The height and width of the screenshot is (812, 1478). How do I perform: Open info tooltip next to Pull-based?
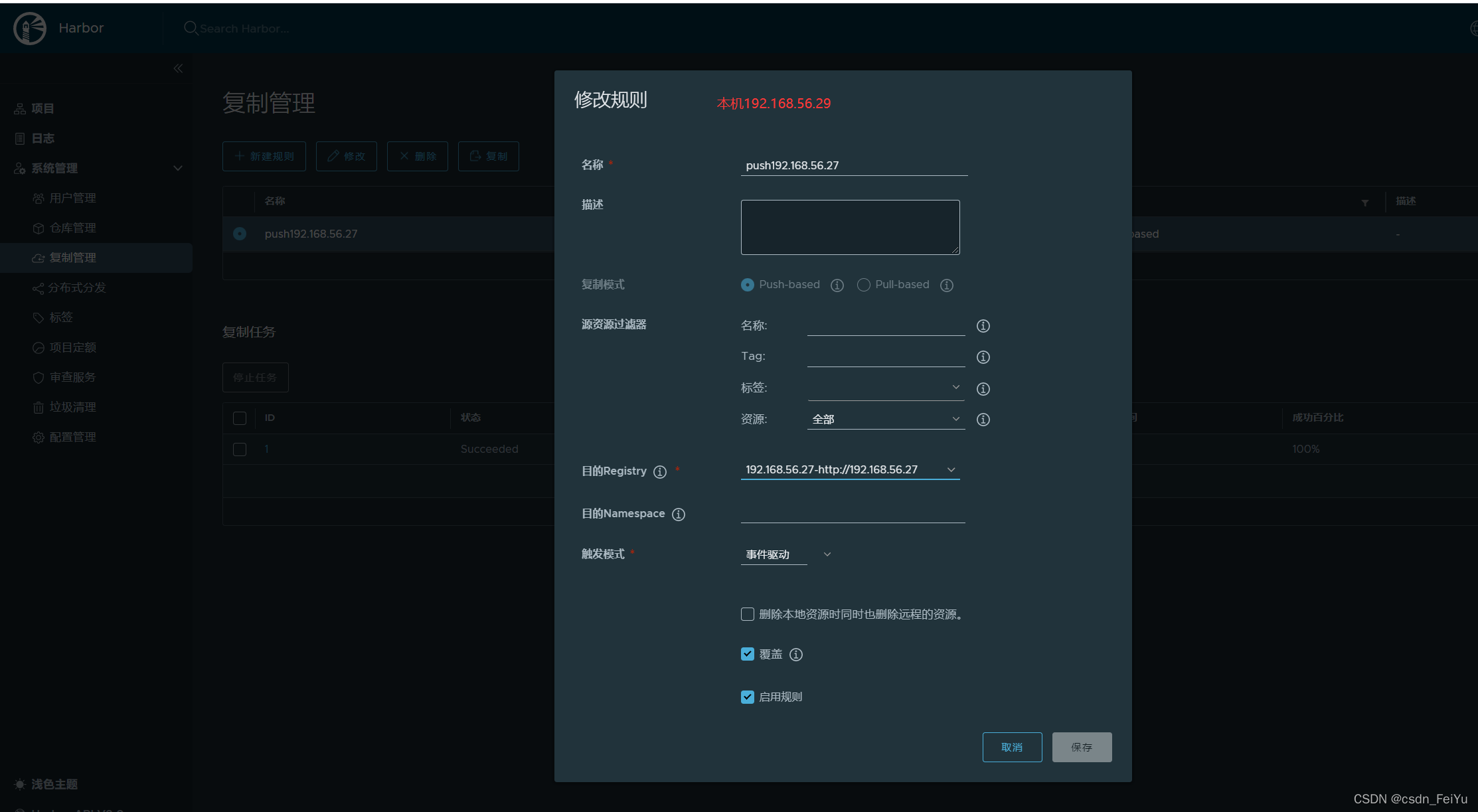947,285
